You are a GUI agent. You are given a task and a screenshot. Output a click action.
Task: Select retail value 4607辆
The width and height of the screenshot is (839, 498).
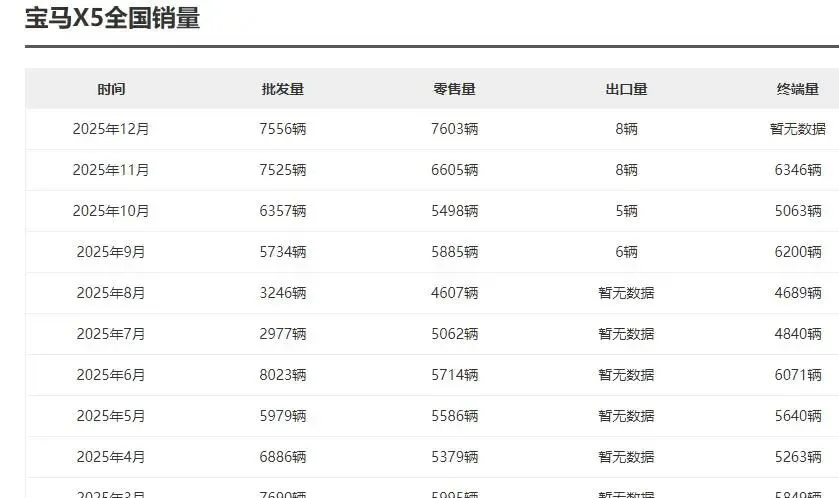coord(454,293)
